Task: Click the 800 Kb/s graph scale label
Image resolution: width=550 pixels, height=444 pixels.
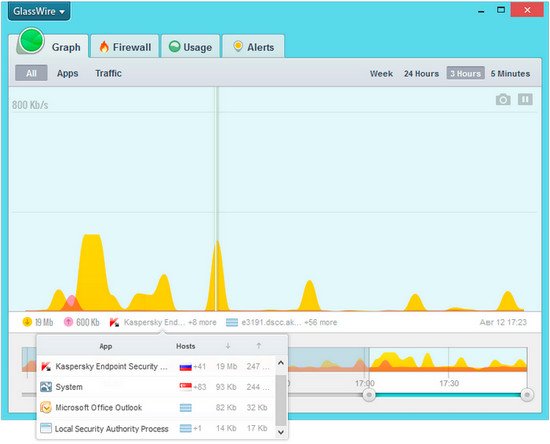Action: pos(30,105)
